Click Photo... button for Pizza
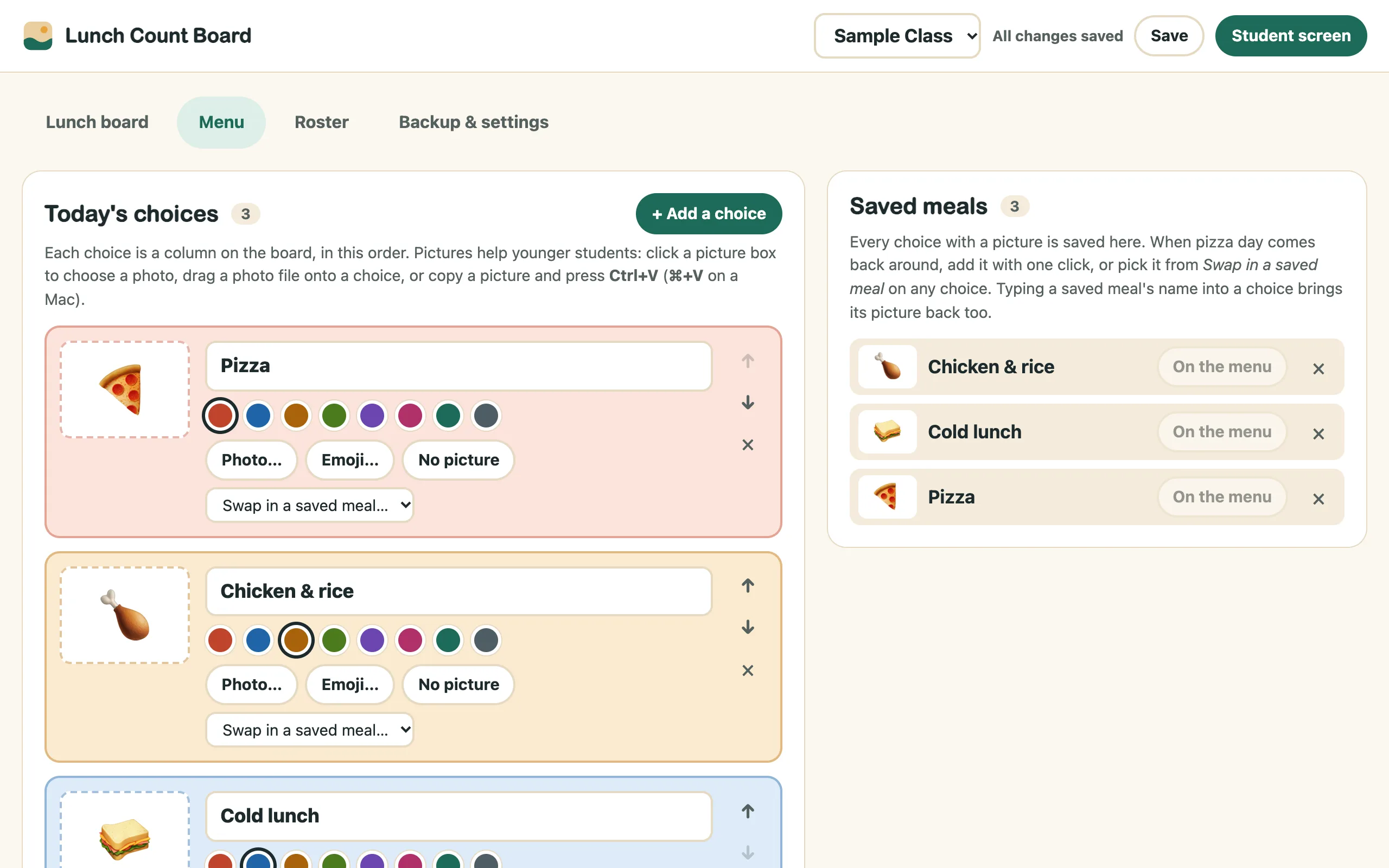The image size is (1389, 868). coord(252,460)
